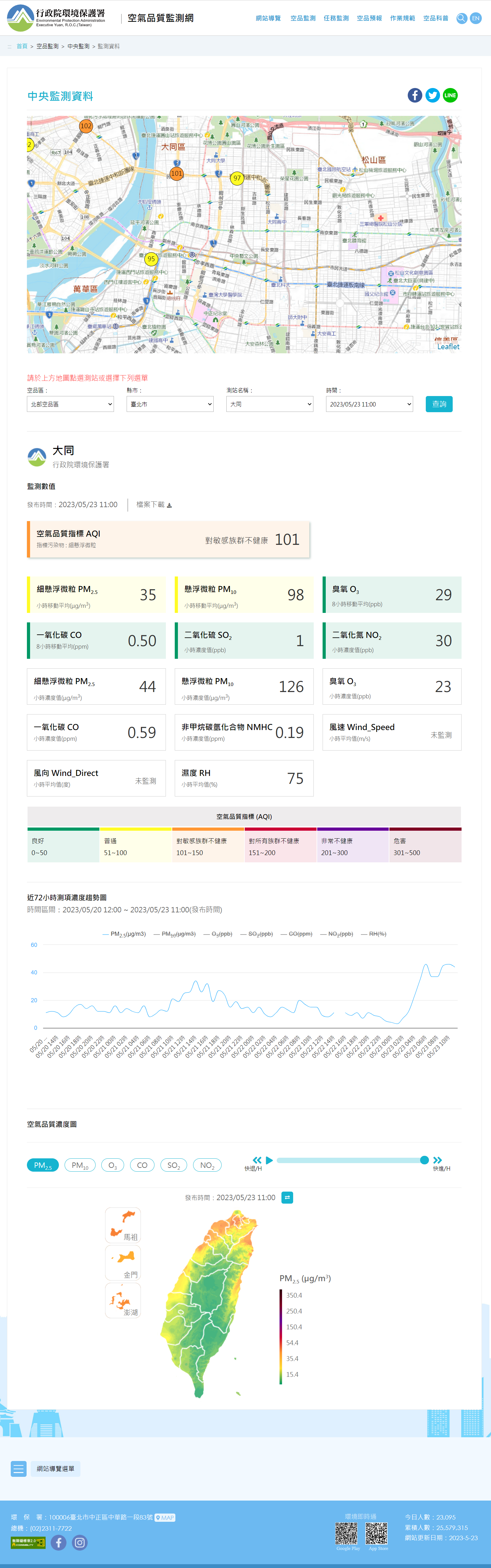Open the 縣市 dropdown showing 臺北市
This screenshot has width=491, height=1568.
pyautogui.click(x=170, y=404)
